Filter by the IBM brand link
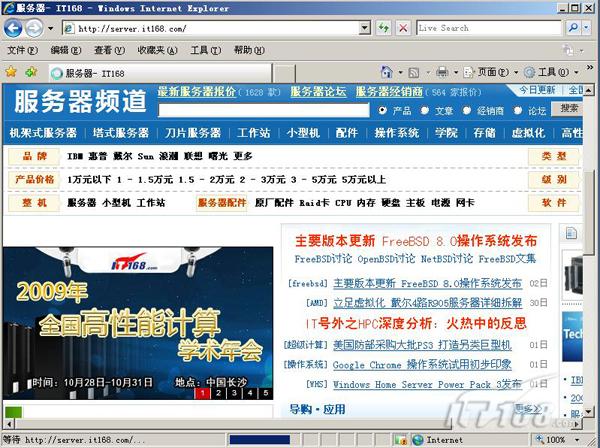The image size is (600, 448). tap(75, 156)
